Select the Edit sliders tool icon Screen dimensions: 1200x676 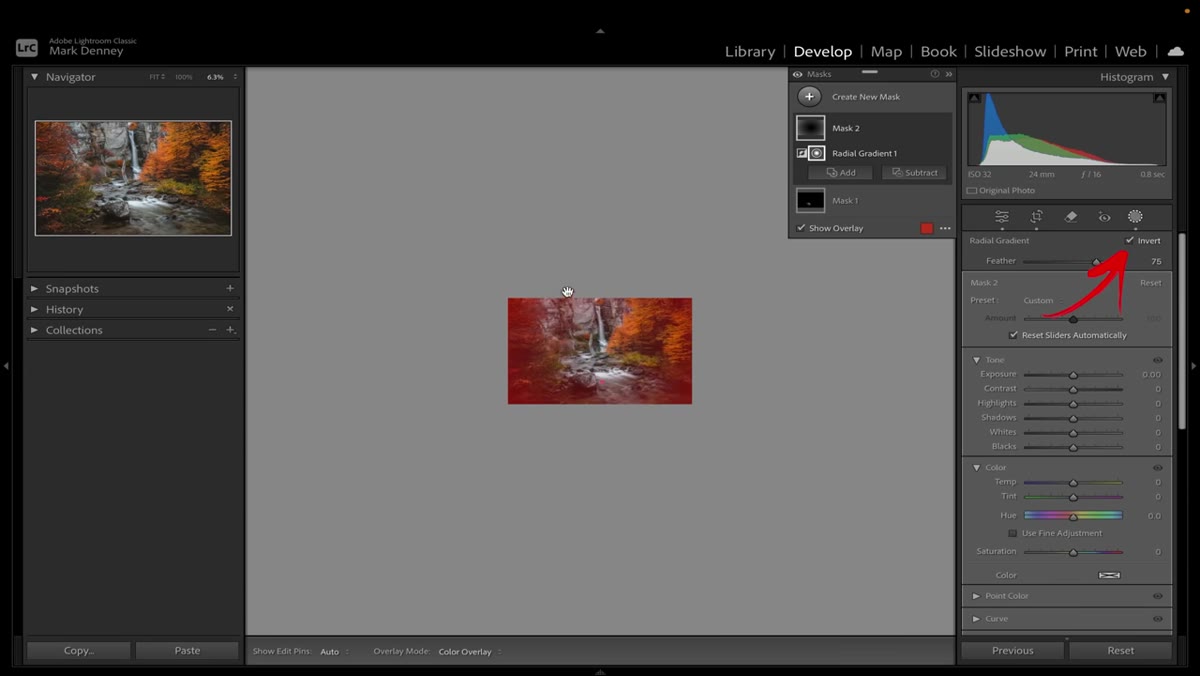coord(1001,217)
